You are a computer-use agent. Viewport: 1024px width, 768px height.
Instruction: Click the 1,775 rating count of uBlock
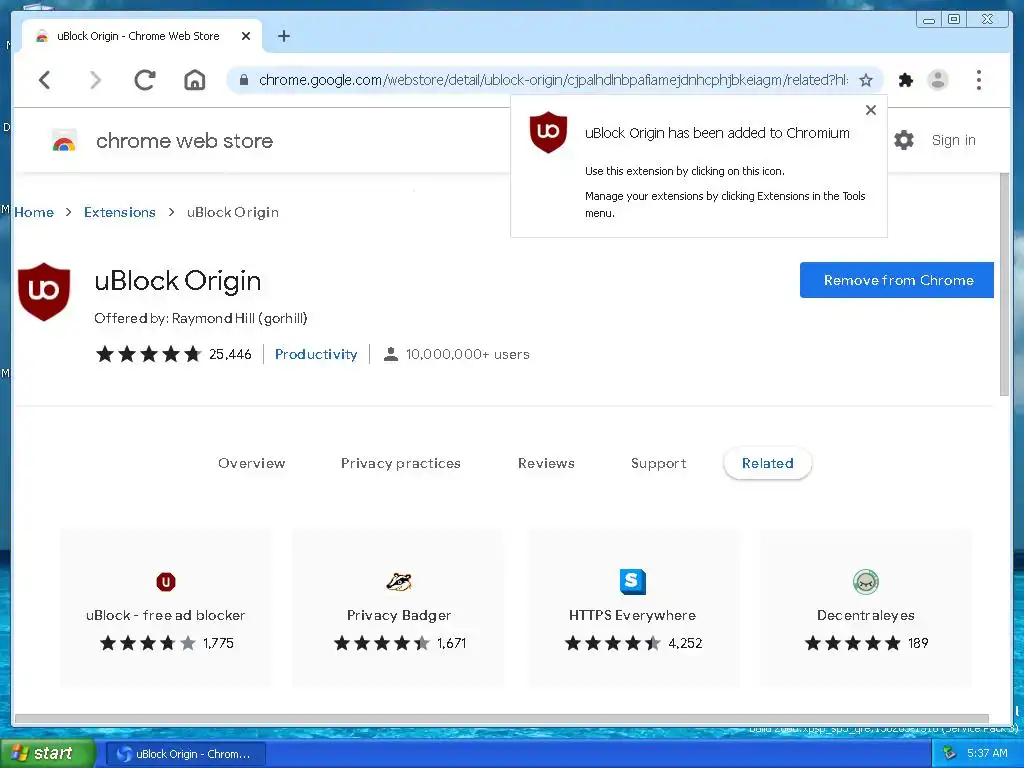(218, 643)
